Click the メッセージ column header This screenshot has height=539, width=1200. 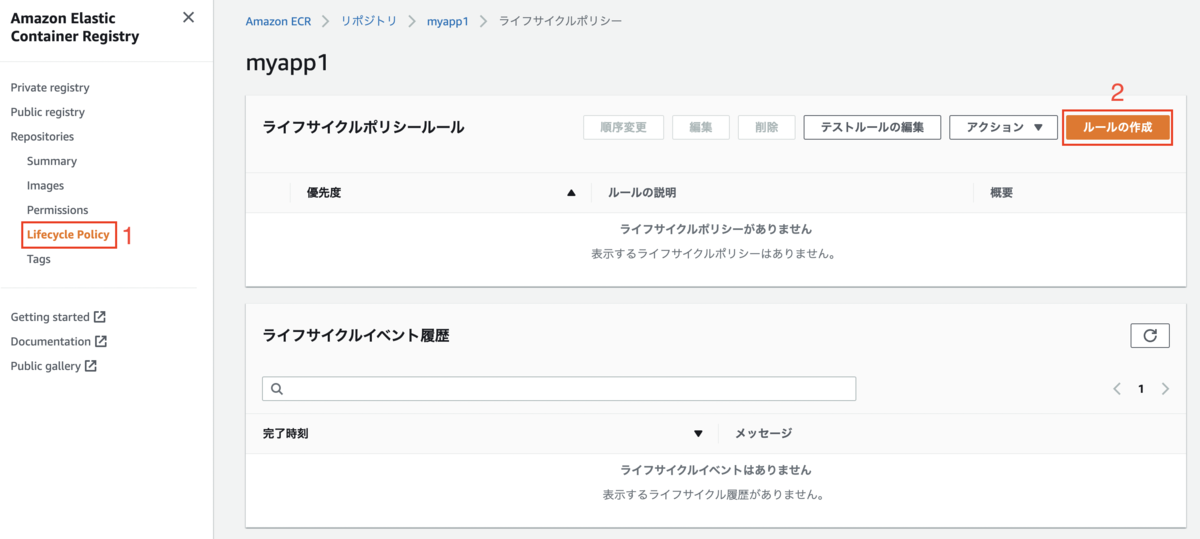[x=764, y=433]
